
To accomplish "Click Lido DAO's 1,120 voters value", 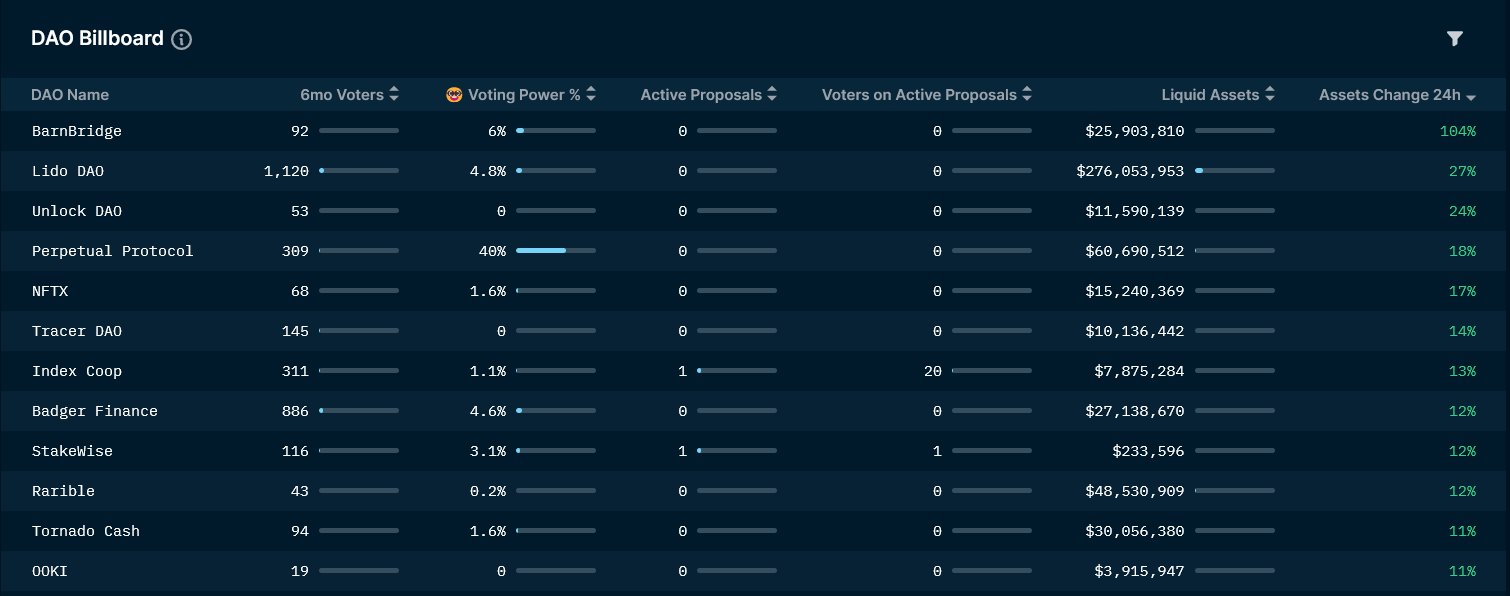I will [x=286, y=171].
